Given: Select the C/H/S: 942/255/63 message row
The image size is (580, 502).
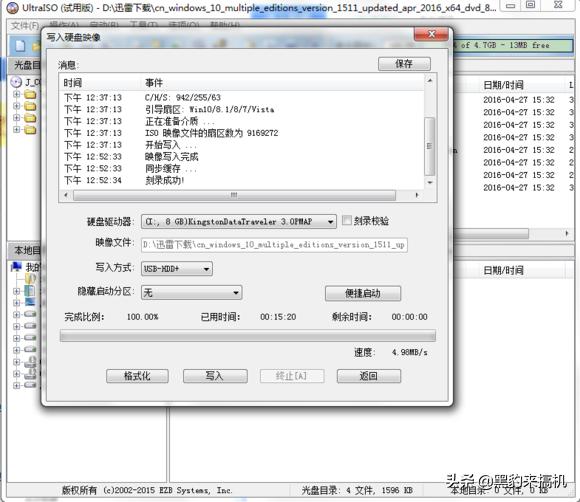Looking at the screenshot, I should tap(242, 98).
